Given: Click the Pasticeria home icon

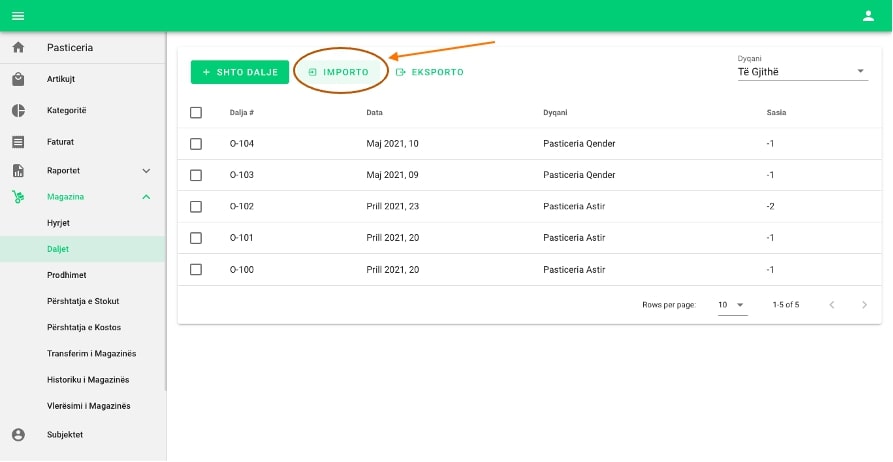Looking at the screenshot, I should click(18, 48).
